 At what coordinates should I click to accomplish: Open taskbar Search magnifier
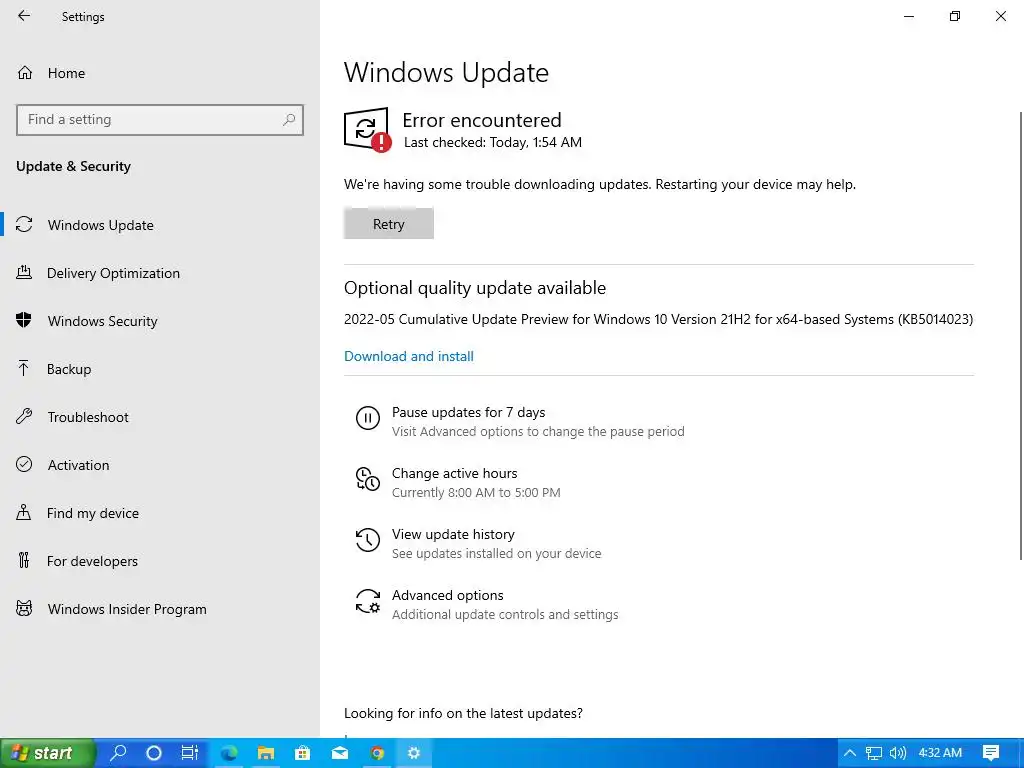tap(118, 752)
